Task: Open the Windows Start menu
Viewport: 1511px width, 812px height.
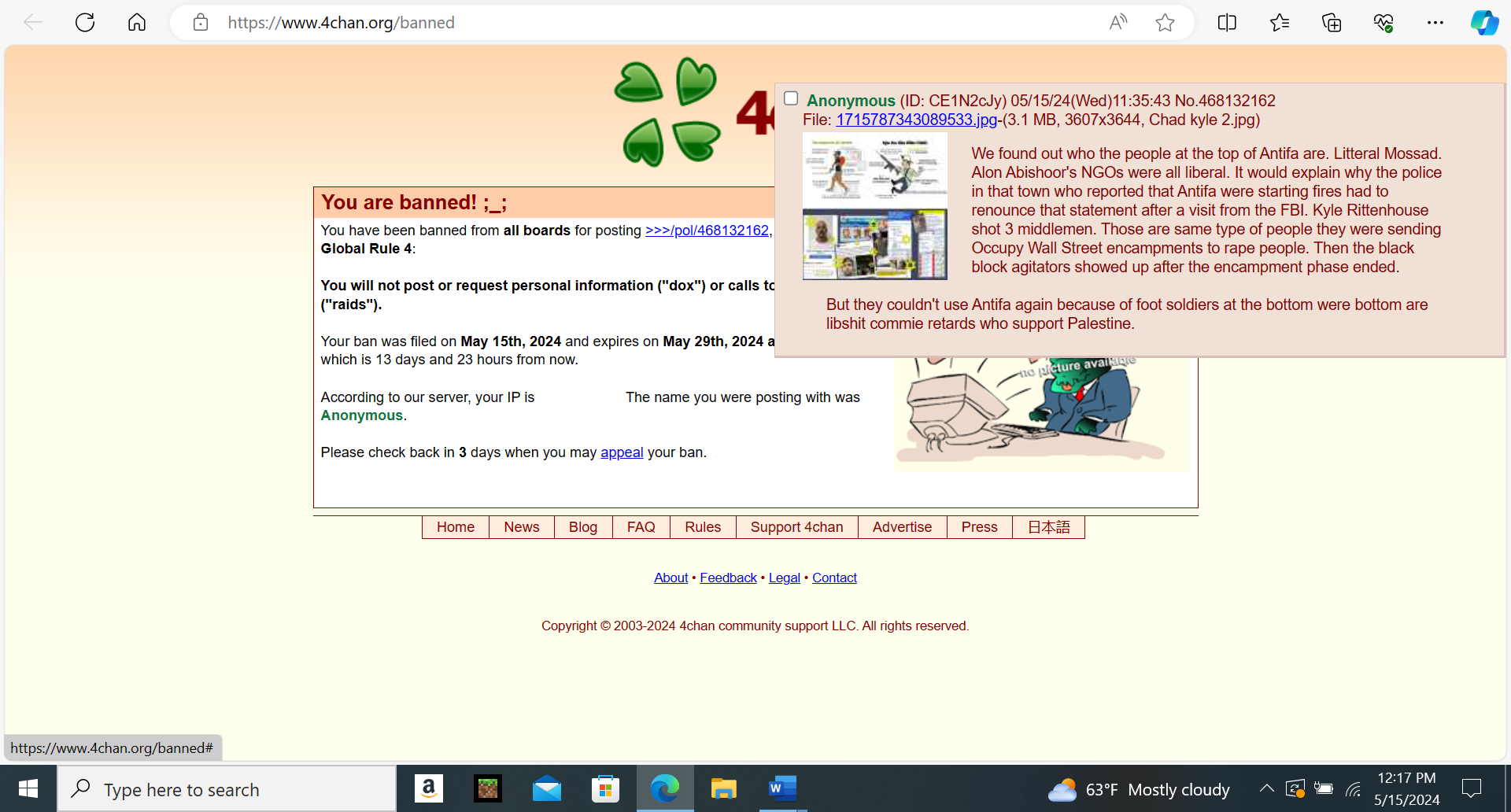Action: pyautogui.click(x=28, y=788)
